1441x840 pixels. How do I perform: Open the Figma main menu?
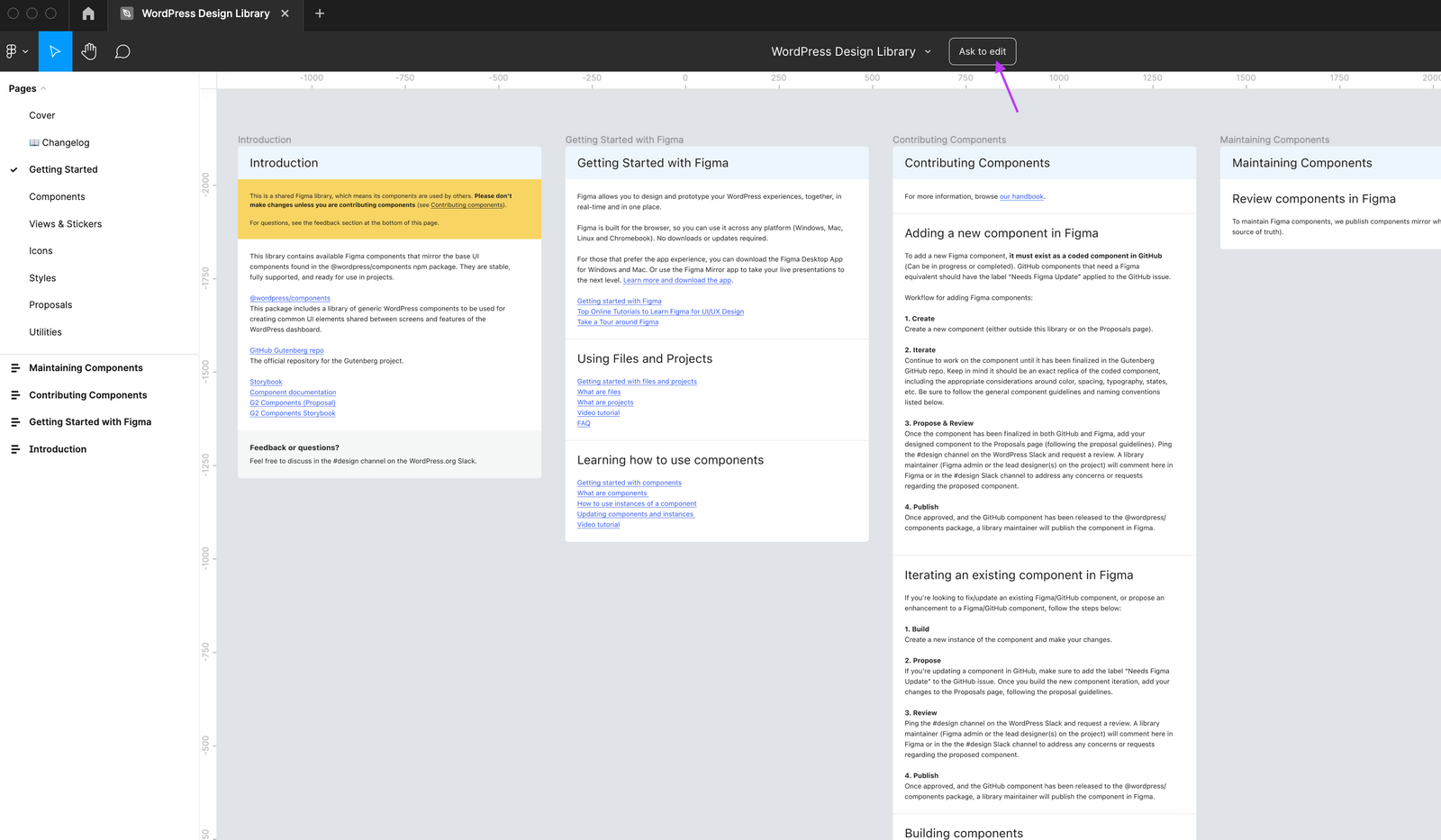(x=12, y=50)
